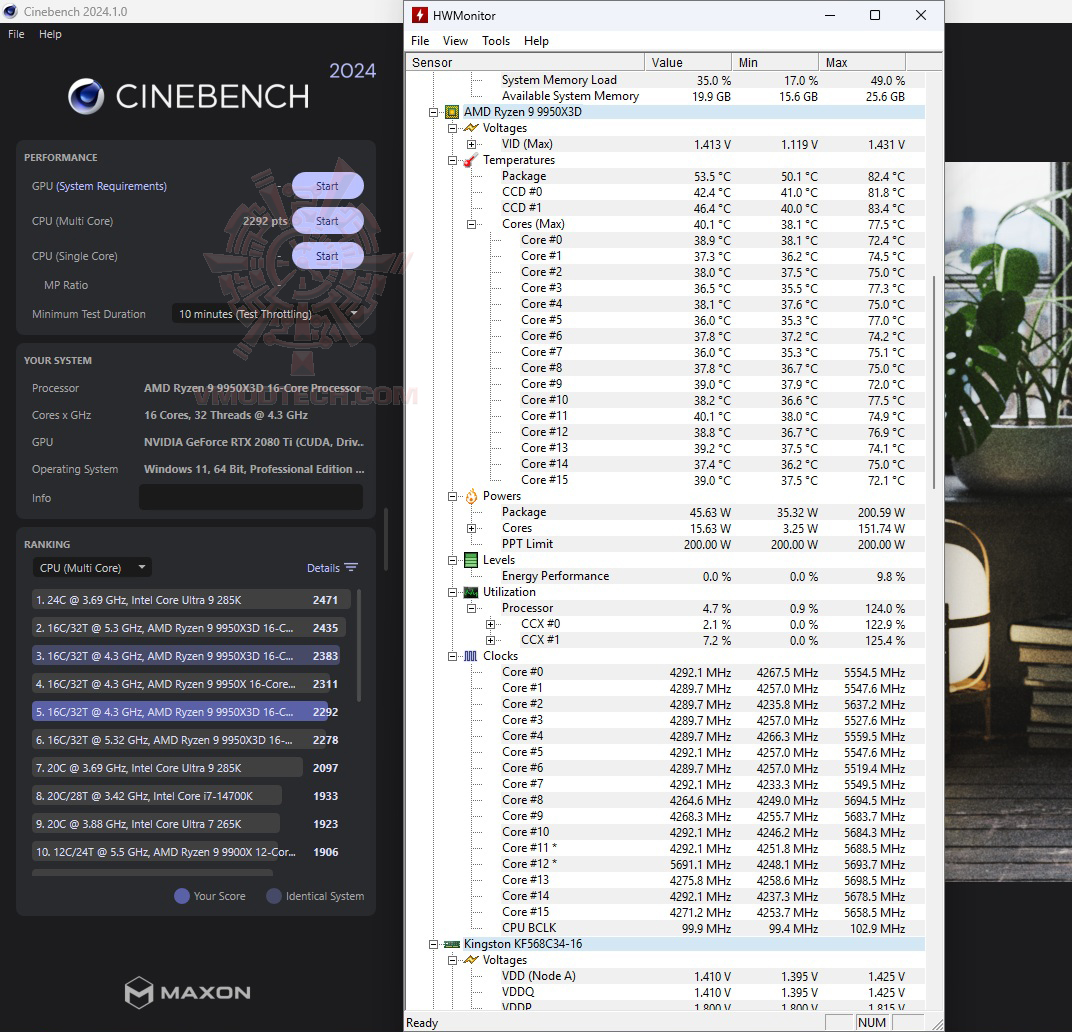Image resolution: width=1072 pixels, height=1032 pixels.
Task: Click the AMD Ryzen 9 9950X3D chip icon
Action: (452, 112)
